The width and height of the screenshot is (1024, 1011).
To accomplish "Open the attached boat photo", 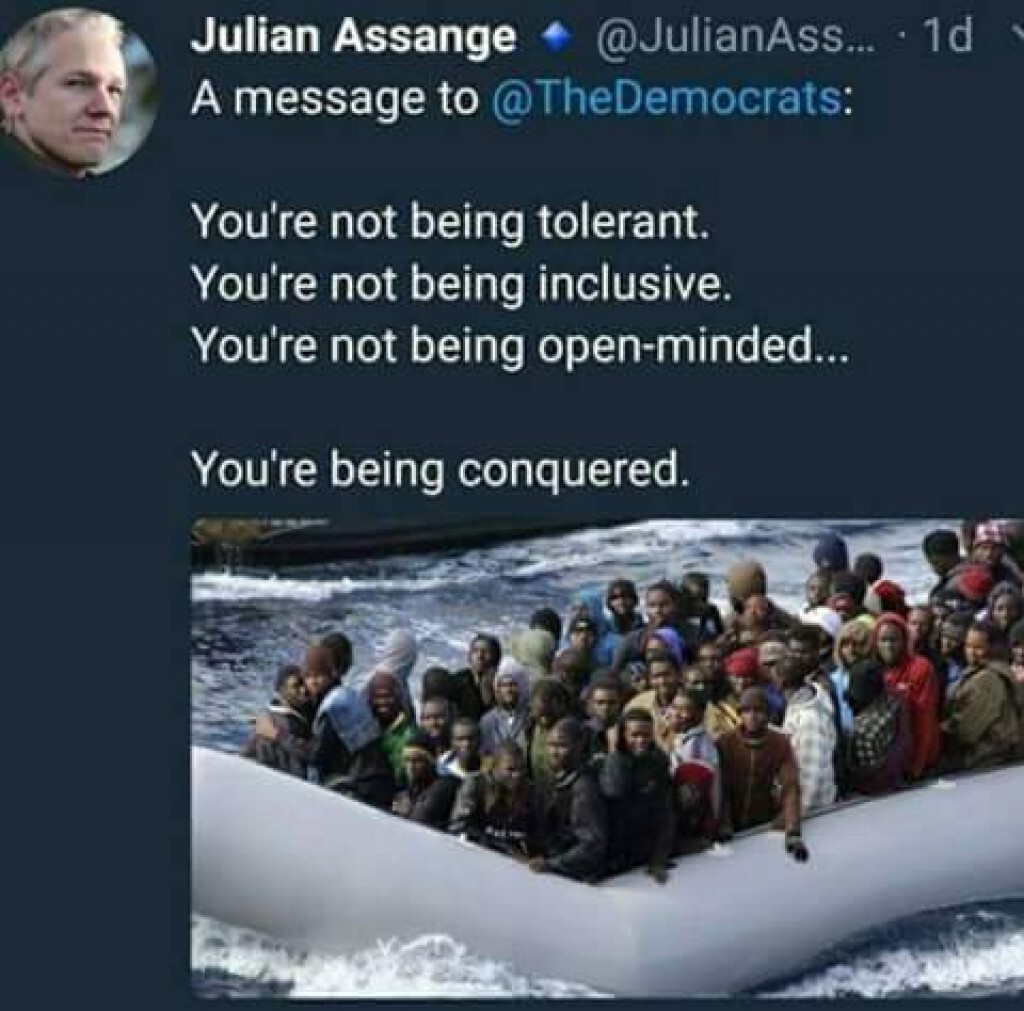I will 607,758.
